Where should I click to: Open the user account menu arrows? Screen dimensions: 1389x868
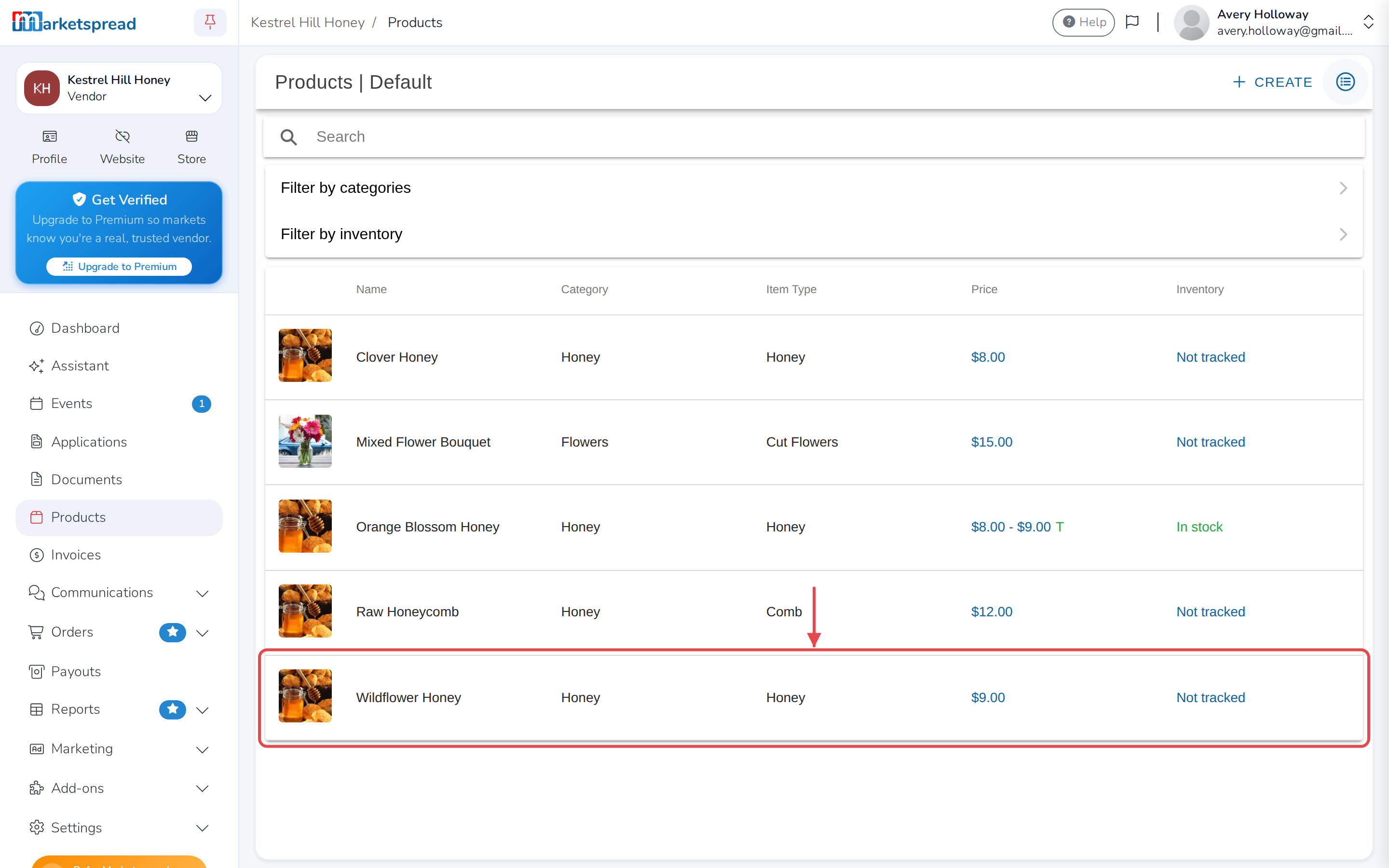pyautogui.click(x=1368, y=22)
